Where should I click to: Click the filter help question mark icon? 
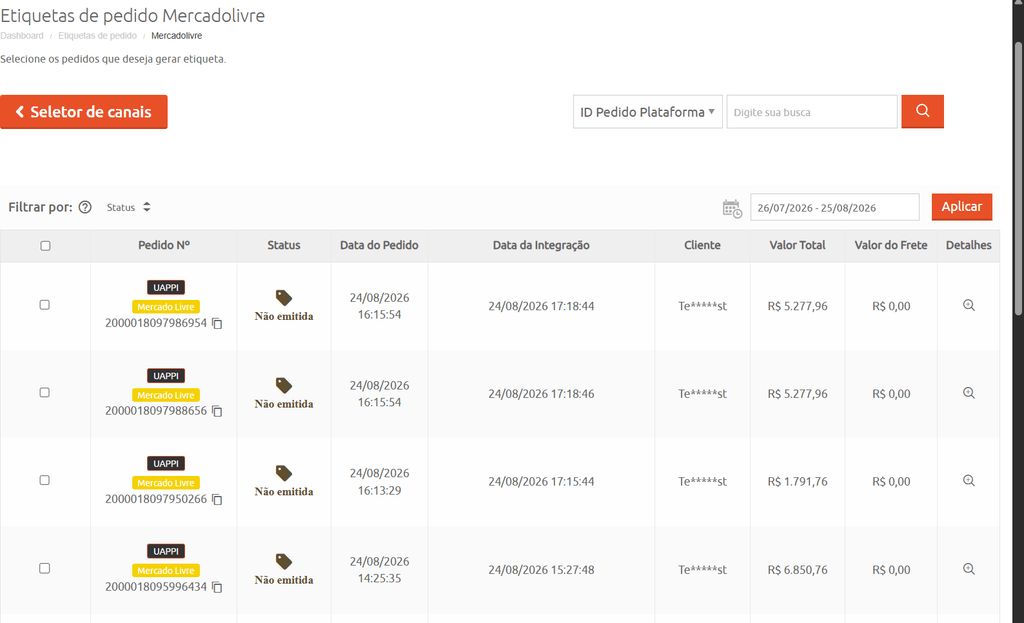85,207
